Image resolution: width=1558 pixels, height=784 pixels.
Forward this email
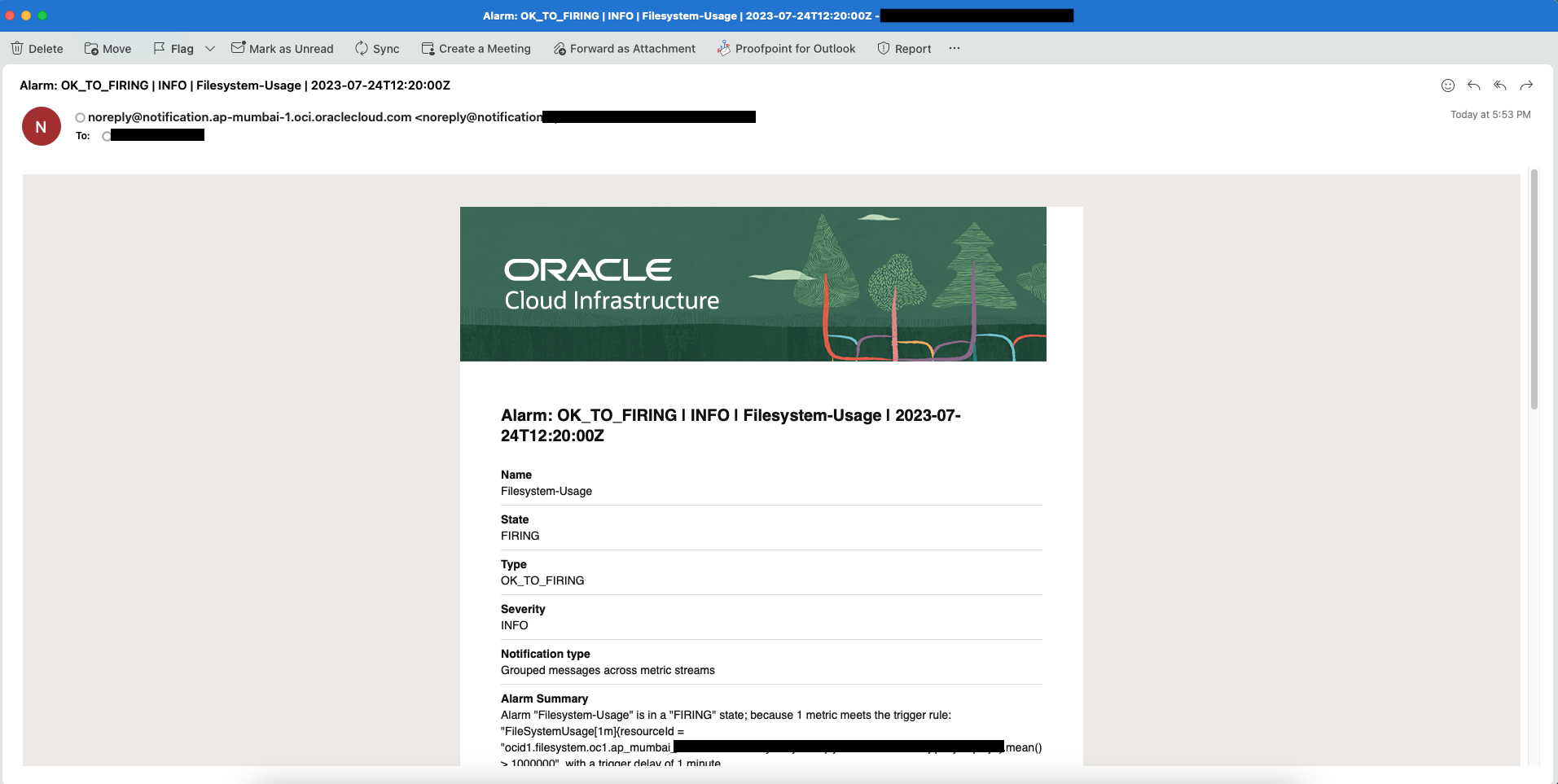tap(1527, 85)
